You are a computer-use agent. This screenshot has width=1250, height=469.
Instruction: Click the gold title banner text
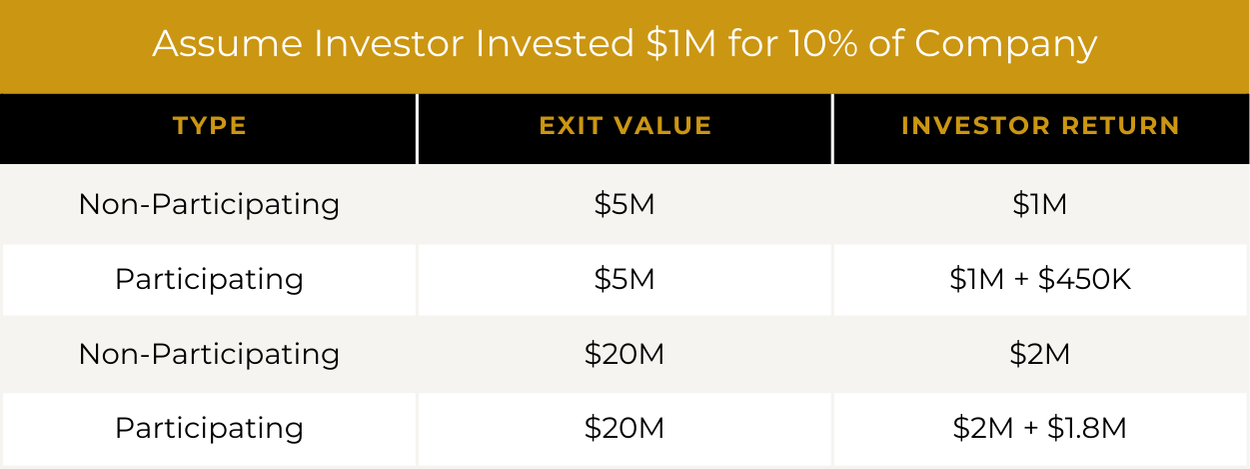coord(624,44)
